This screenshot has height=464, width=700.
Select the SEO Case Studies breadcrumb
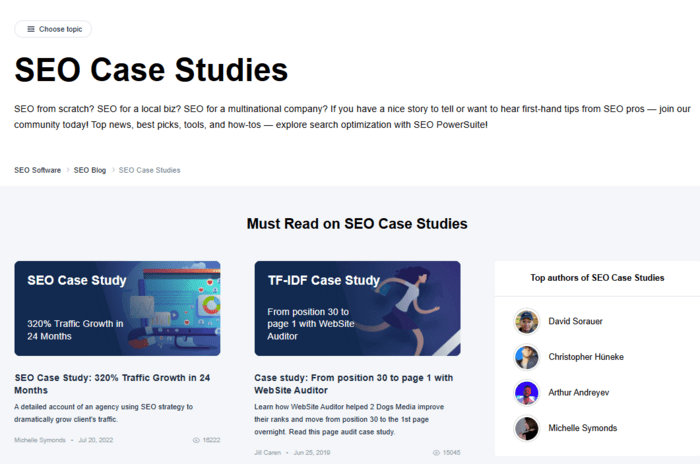150,170
